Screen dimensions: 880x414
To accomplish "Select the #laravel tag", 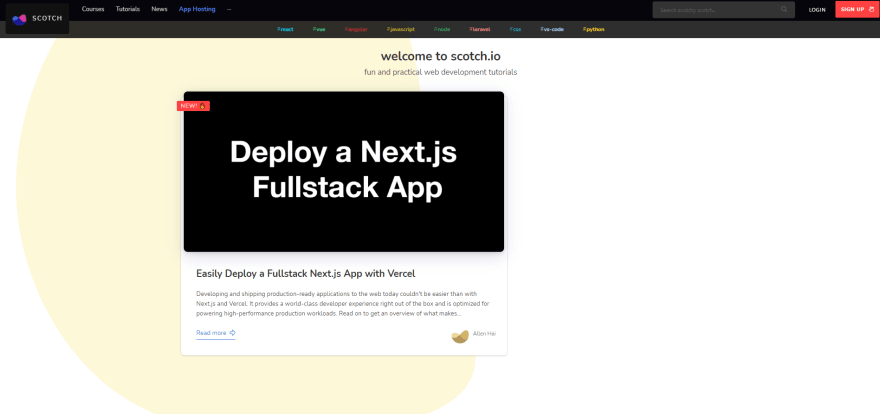I will point(480,29).
